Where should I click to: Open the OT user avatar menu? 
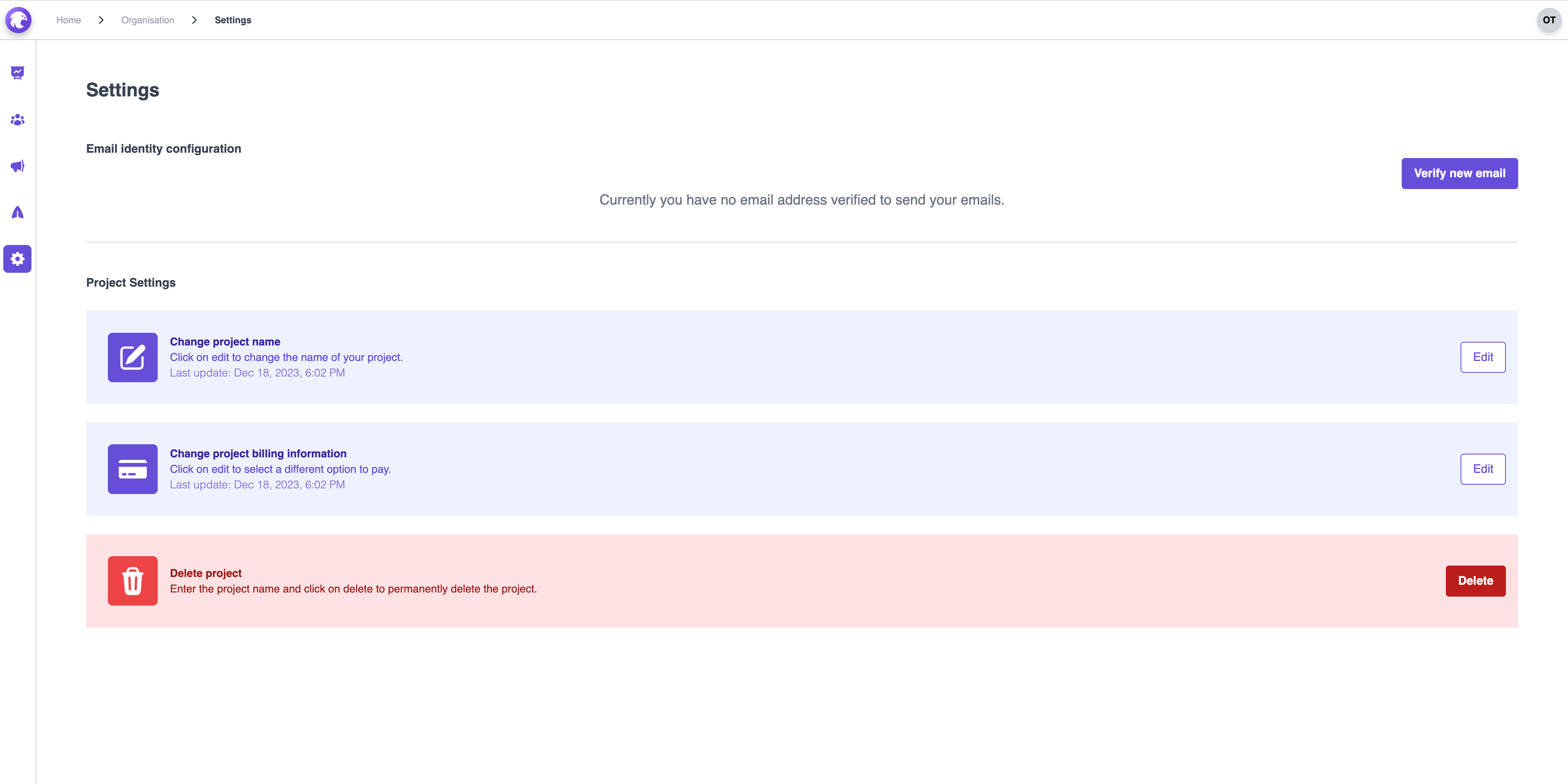pos(1548,20)
